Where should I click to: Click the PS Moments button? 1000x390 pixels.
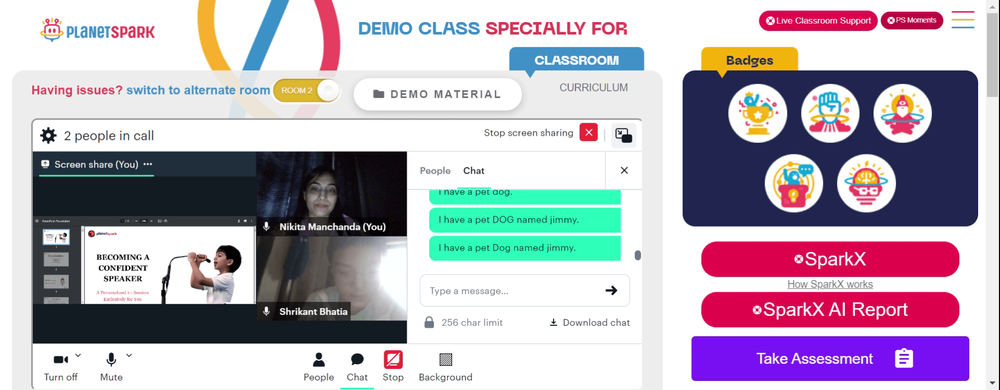pyautogui.click(x=911, y=20)
